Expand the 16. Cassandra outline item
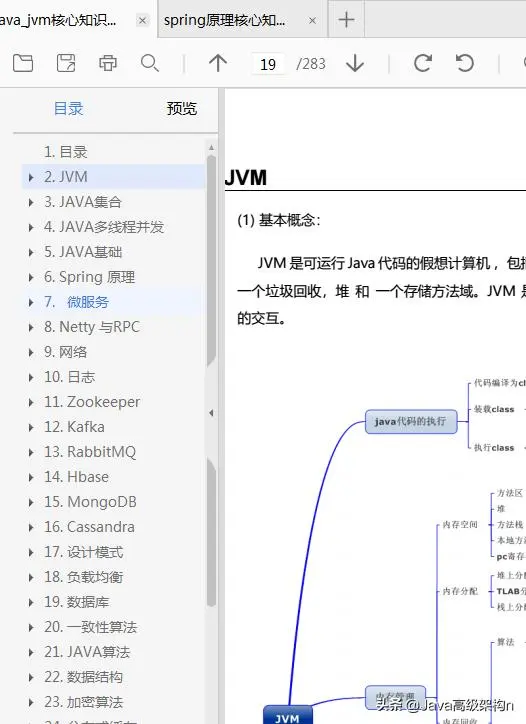 pos(31,527)
